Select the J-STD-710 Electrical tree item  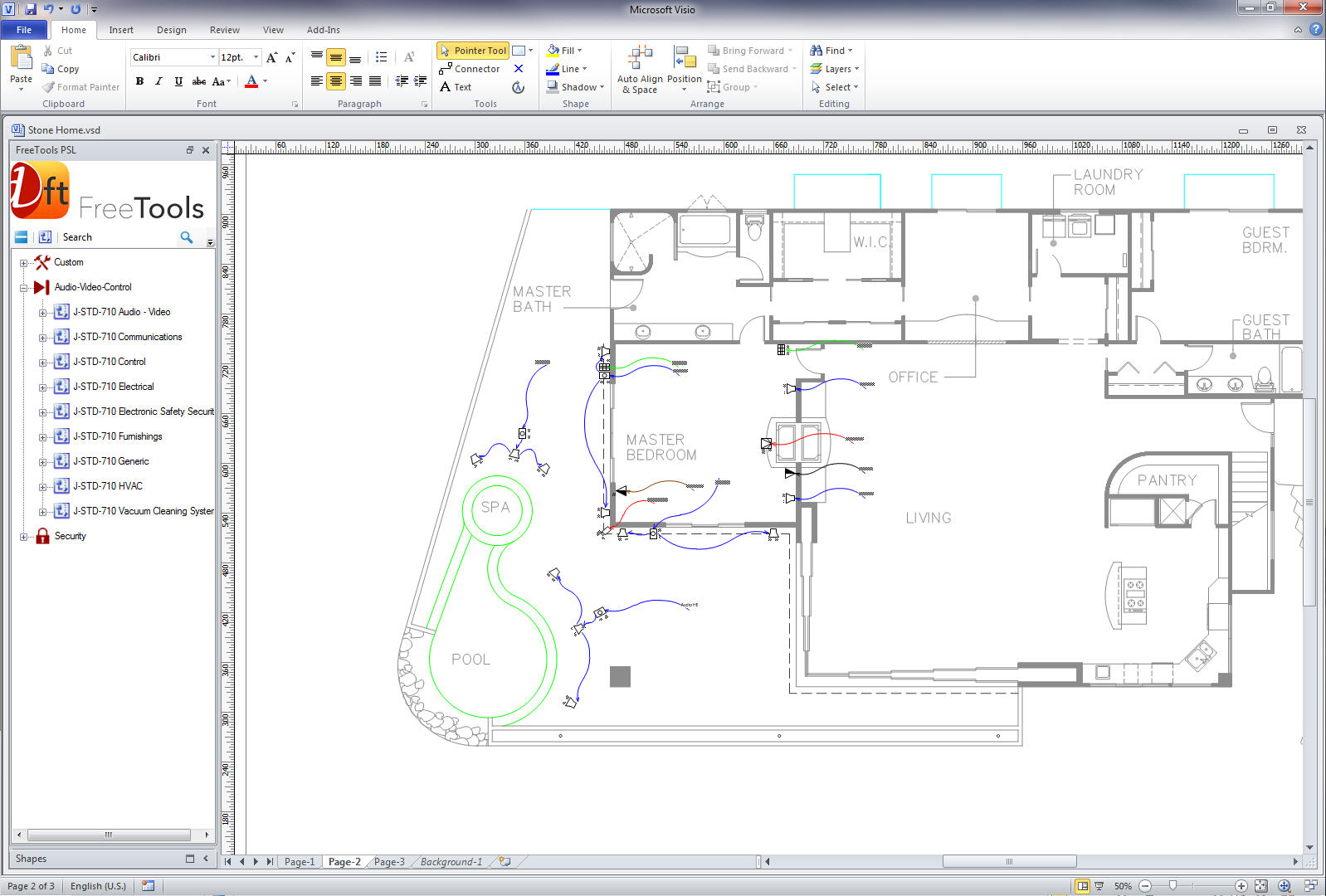point(113,387)
